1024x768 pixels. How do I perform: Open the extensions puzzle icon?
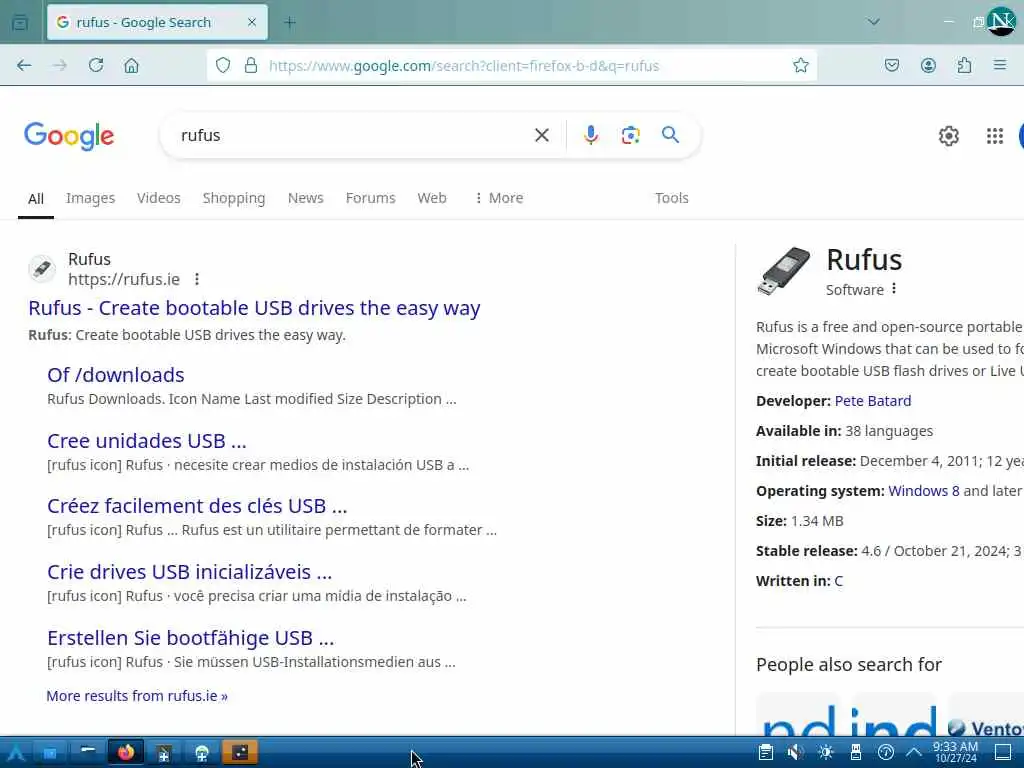(964, 65)
